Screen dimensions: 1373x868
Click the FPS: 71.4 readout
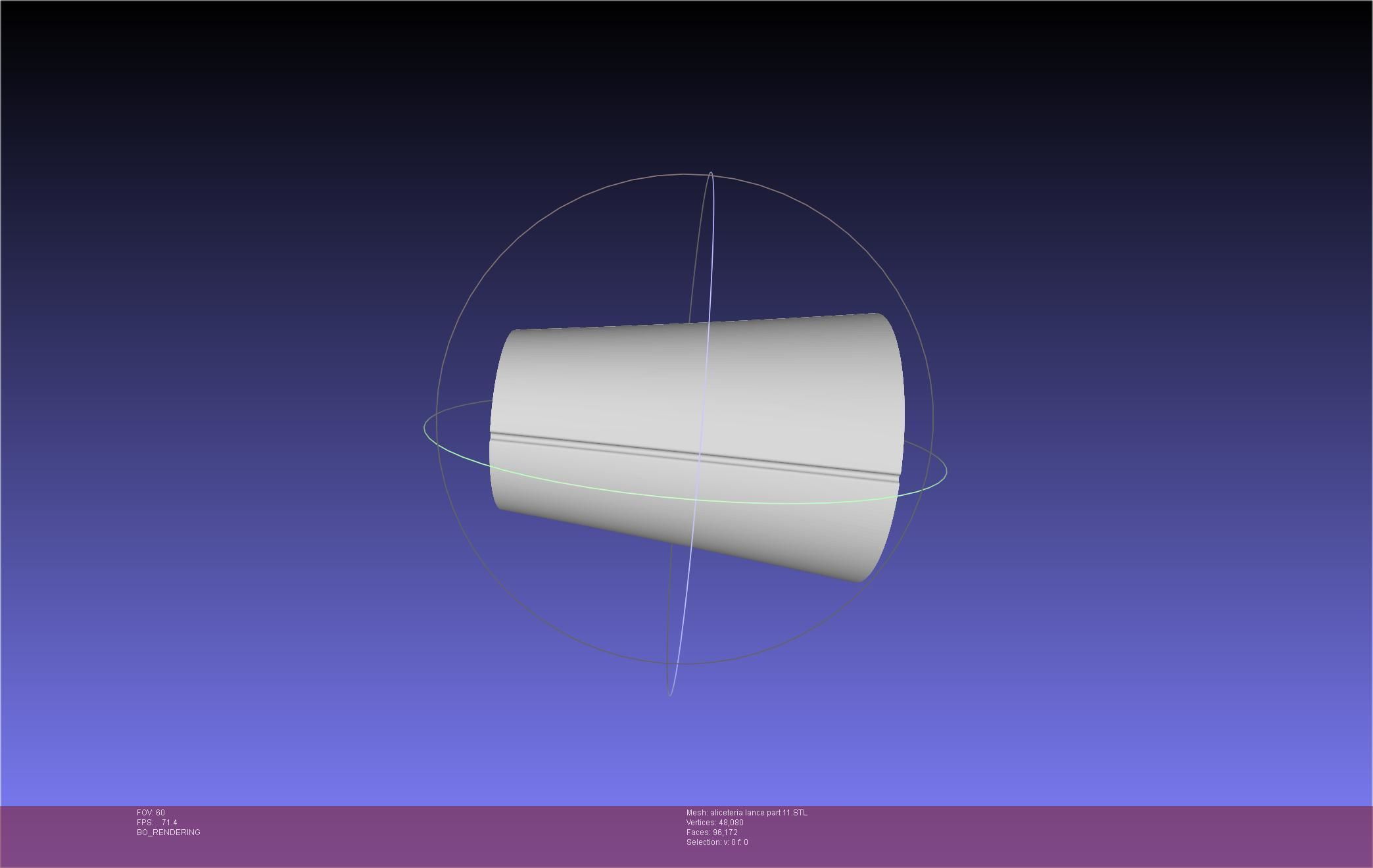tap(157, 823)
